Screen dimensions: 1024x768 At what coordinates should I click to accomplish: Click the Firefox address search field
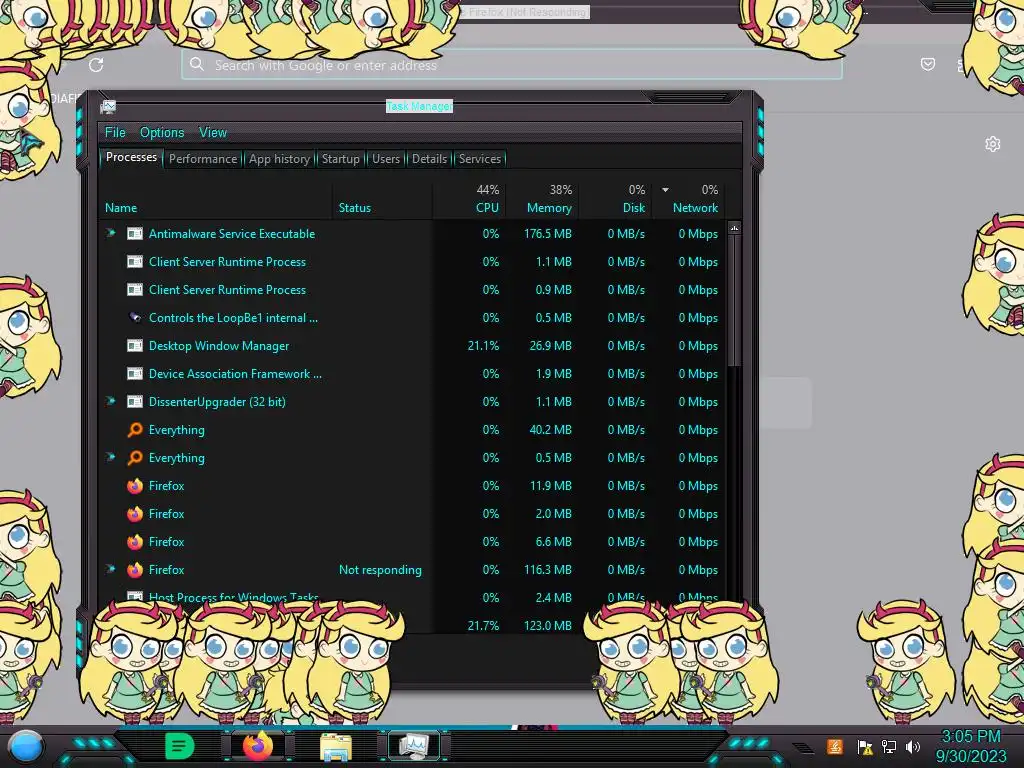point(511,65)
